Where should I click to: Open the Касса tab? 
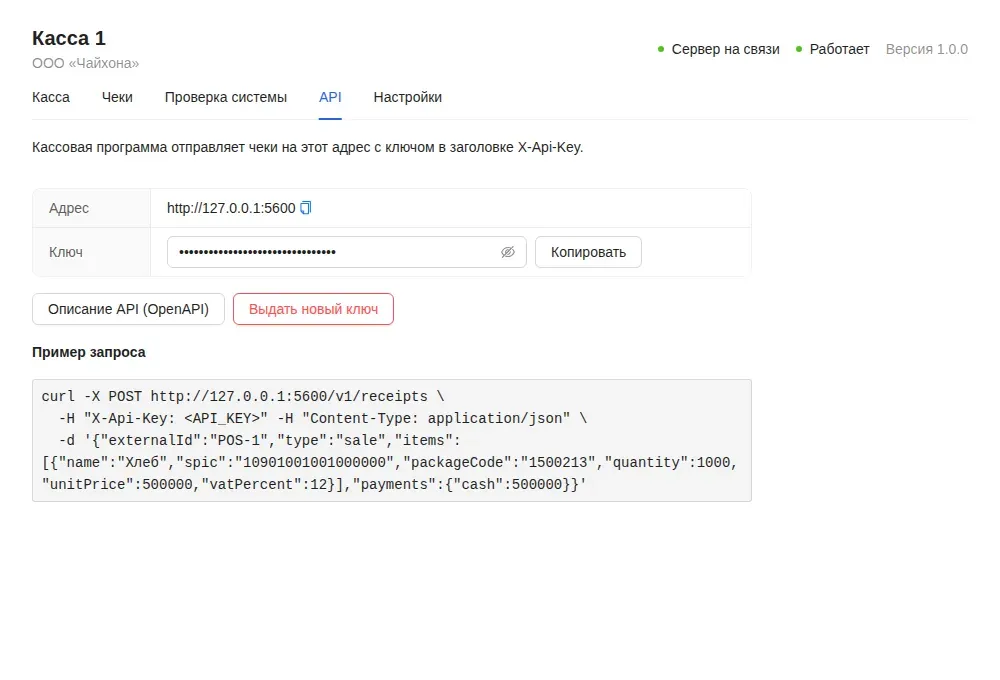click(51, 98)
